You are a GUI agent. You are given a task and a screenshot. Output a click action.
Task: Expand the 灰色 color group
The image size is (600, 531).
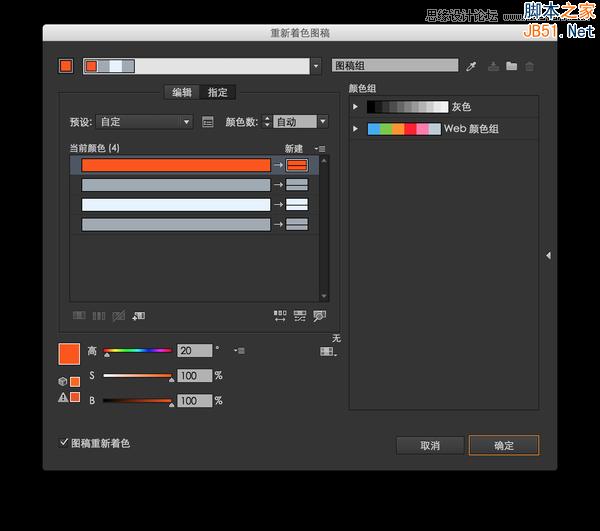[x=355, y=107]
